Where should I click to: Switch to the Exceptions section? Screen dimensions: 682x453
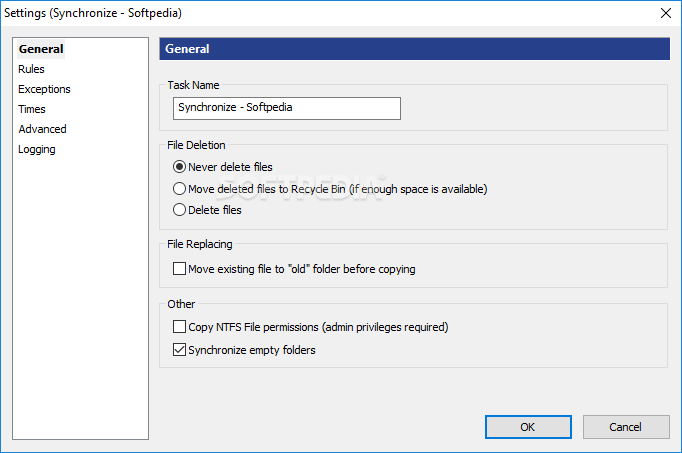pos(44,89)
